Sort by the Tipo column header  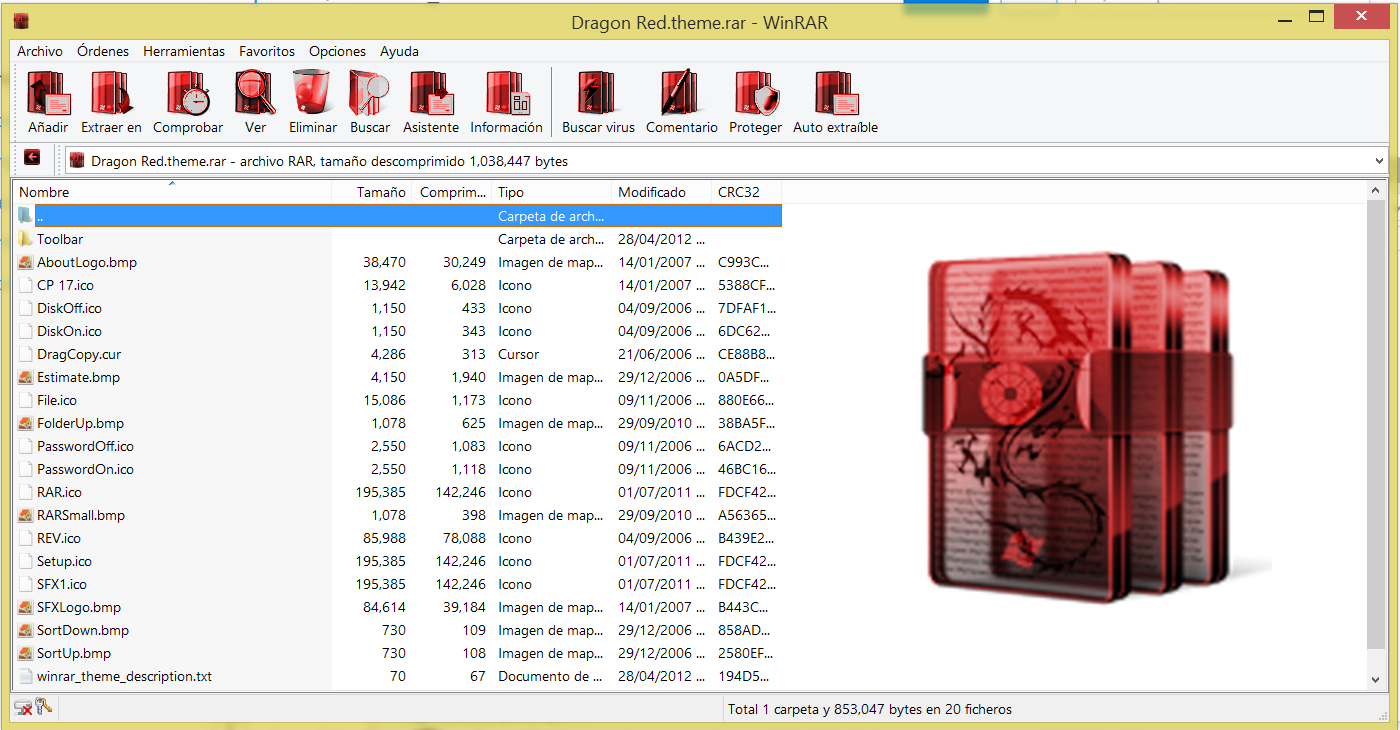point(551,192)
